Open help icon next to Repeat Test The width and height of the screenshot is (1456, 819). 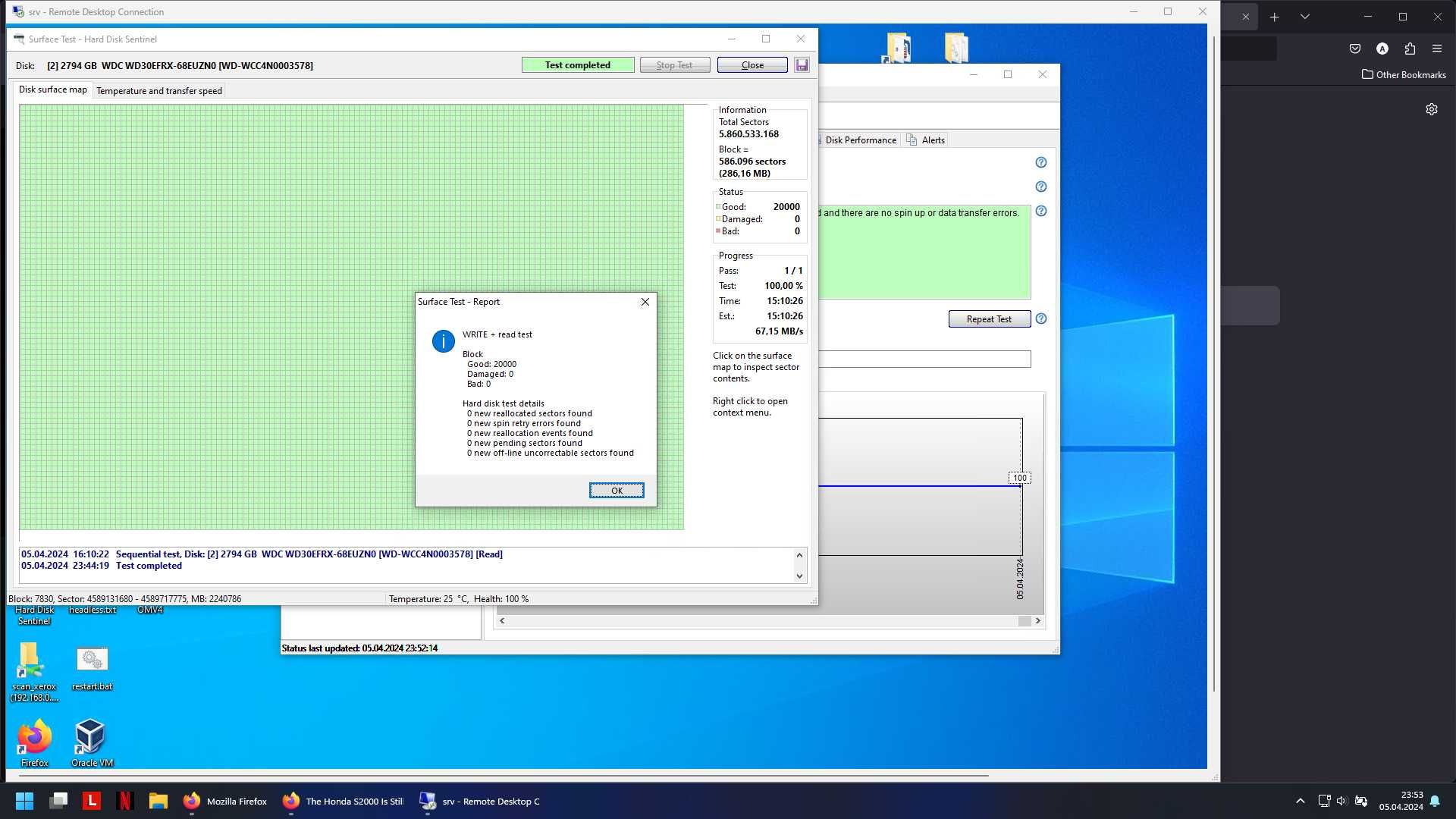[x=1041, y=318]
